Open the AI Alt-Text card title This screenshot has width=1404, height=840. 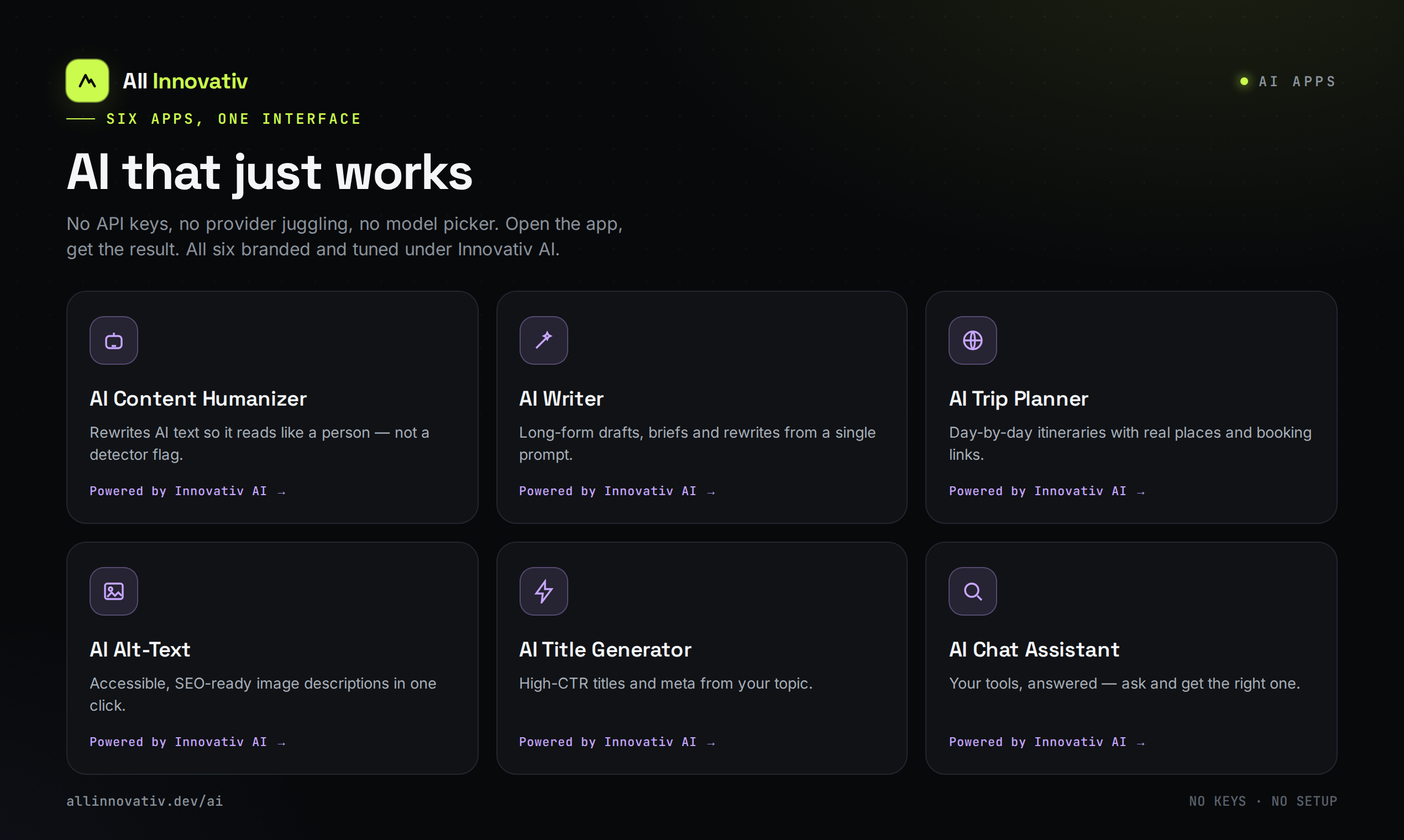140,649
